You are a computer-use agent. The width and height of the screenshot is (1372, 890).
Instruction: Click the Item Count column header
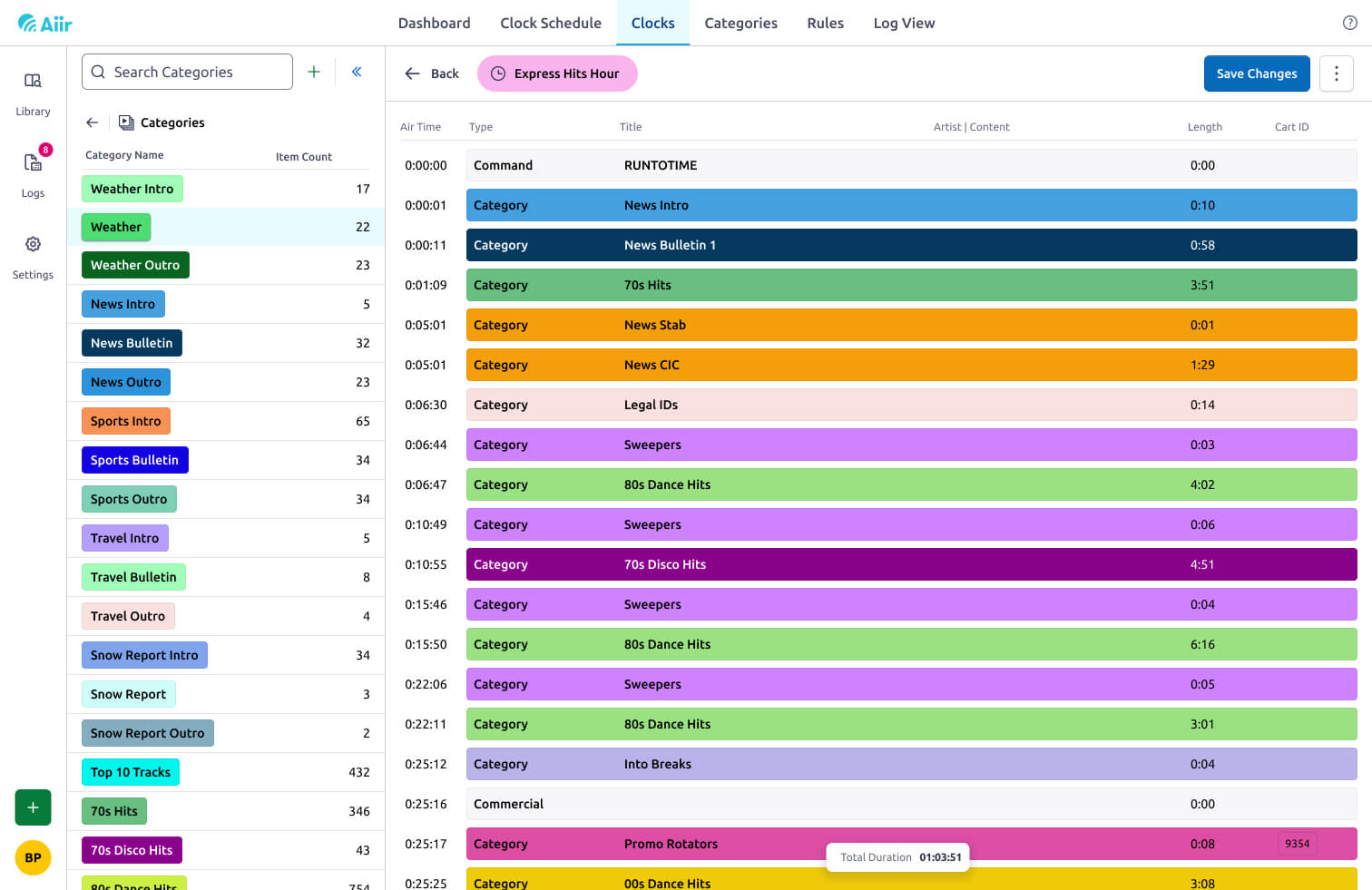304,157
